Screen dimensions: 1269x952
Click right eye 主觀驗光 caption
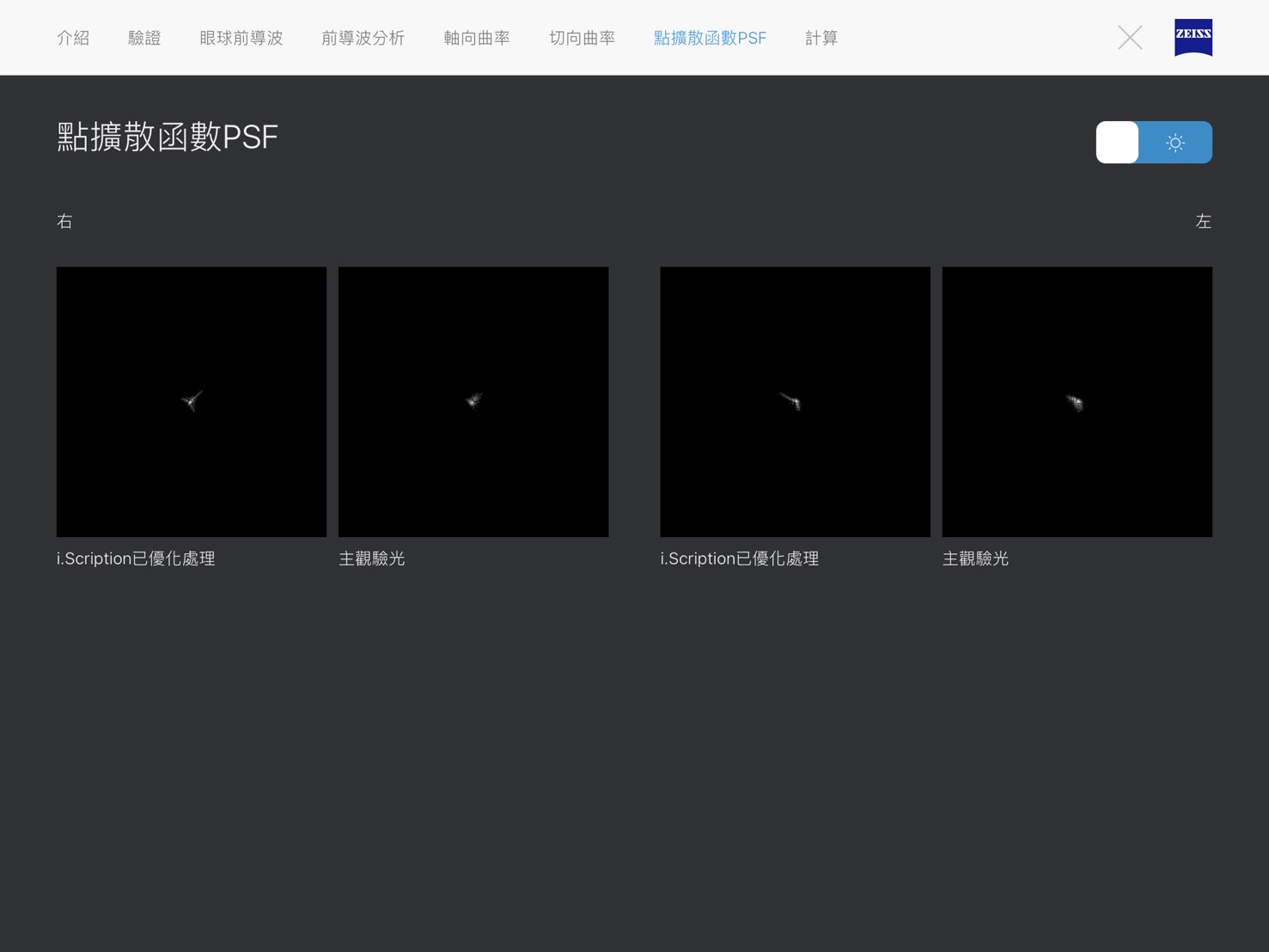[372, 558]
